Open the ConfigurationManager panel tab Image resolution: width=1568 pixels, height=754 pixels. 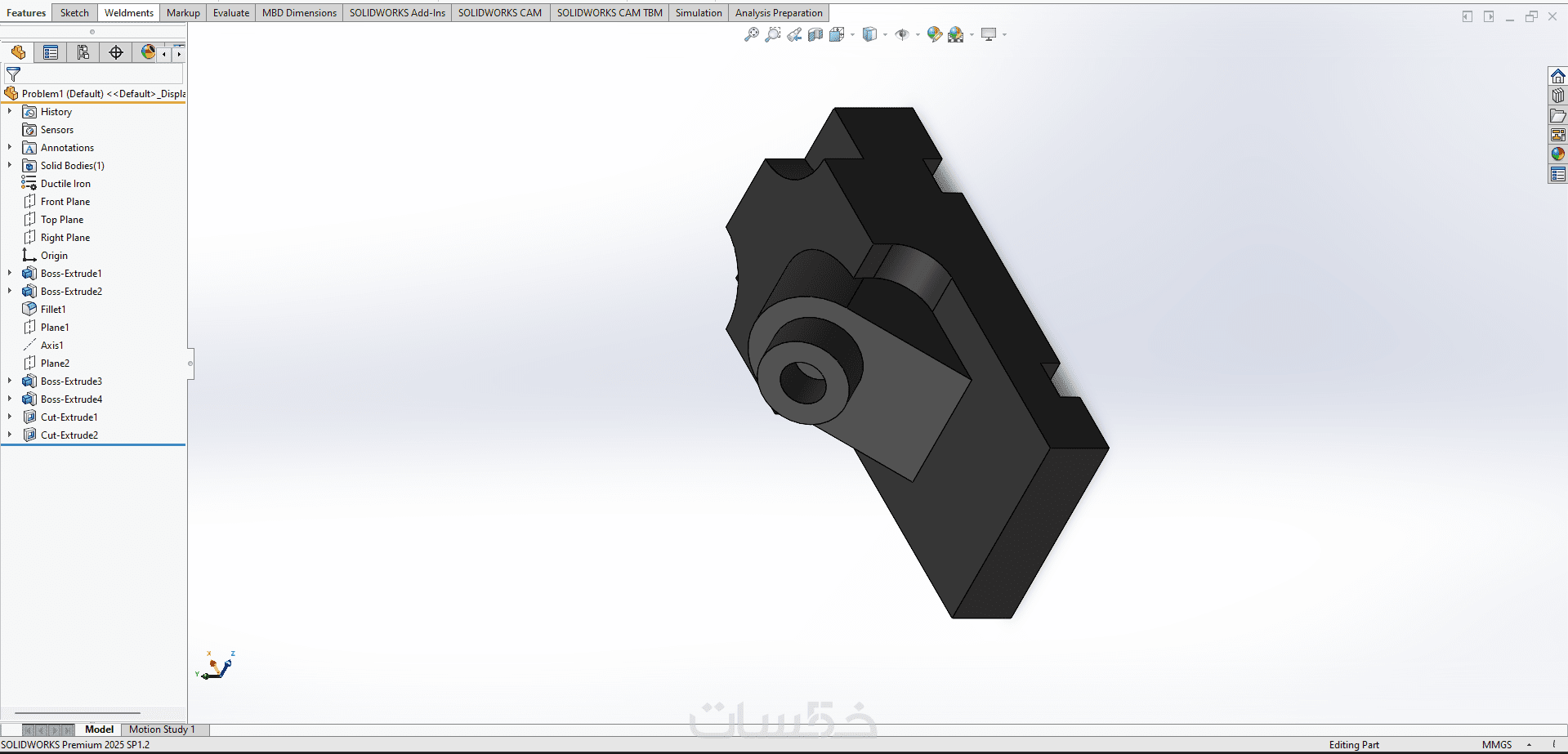tap(83, 52)
